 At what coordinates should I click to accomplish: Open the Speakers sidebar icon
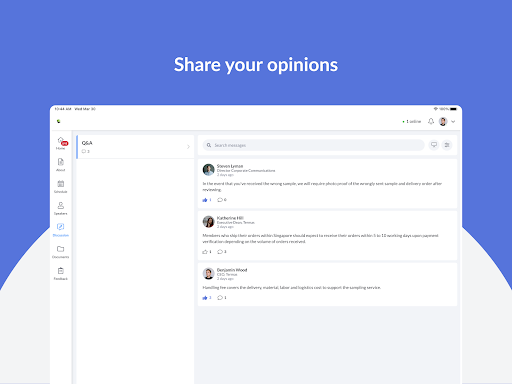pos(61,208)
